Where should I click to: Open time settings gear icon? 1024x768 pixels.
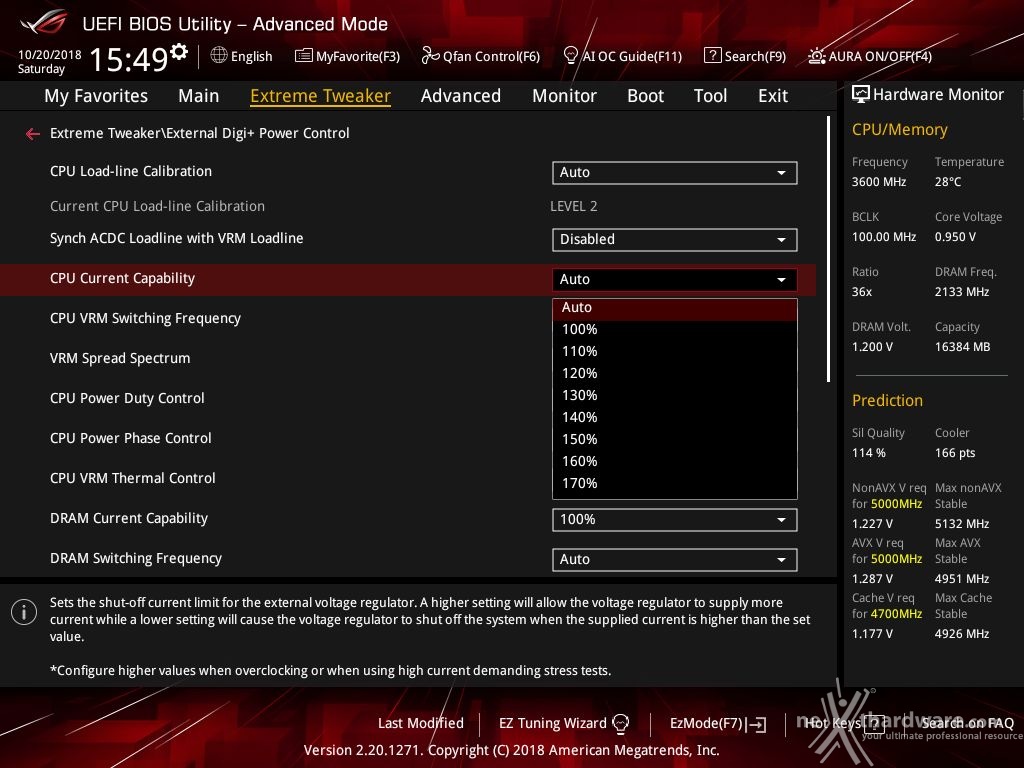[179, 51]
